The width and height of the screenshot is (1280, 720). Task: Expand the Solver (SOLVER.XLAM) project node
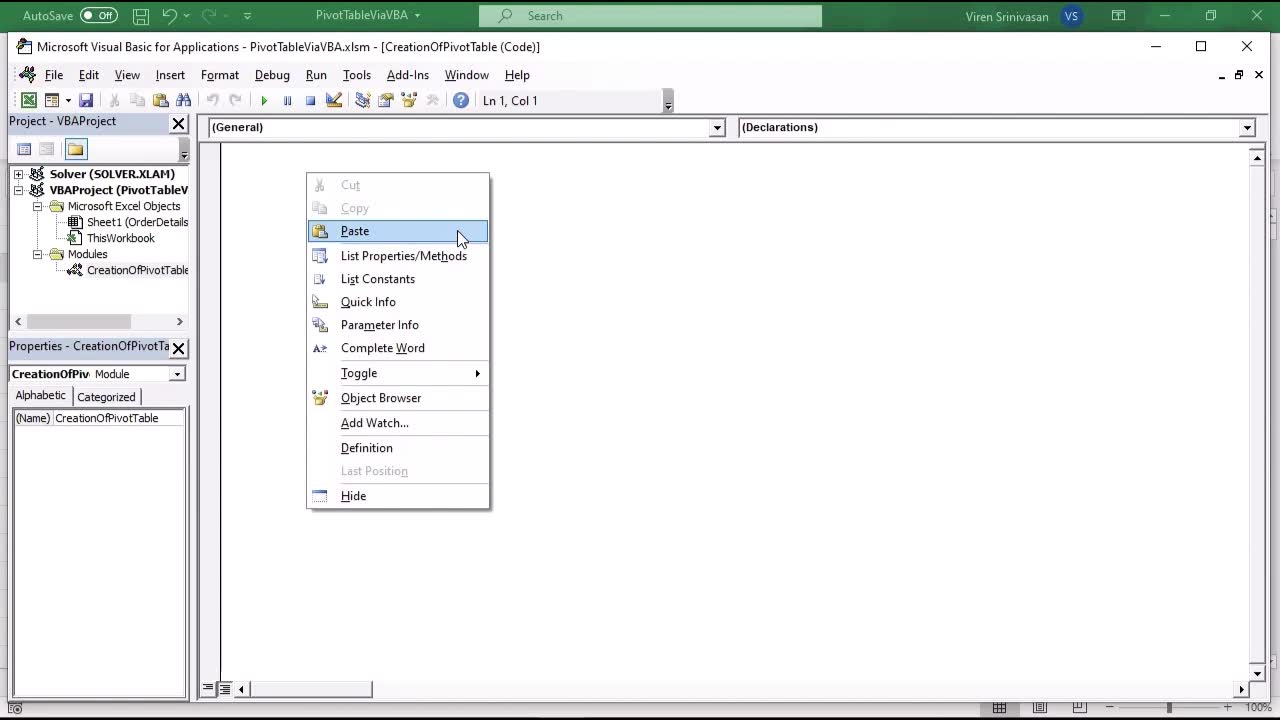coord(18,174)
